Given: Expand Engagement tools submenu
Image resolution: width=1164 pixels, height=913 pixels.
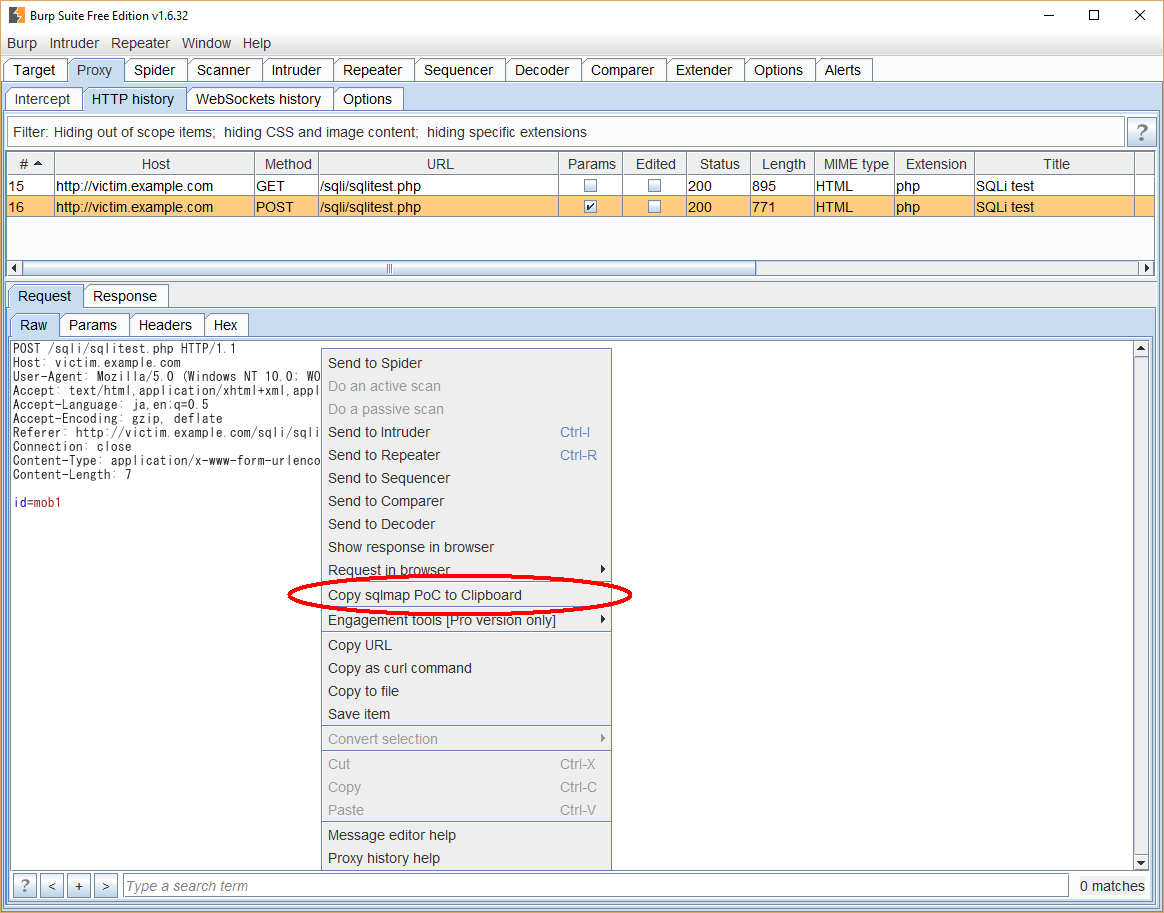Looking at the screenshot, I should [x=466, y=620].
